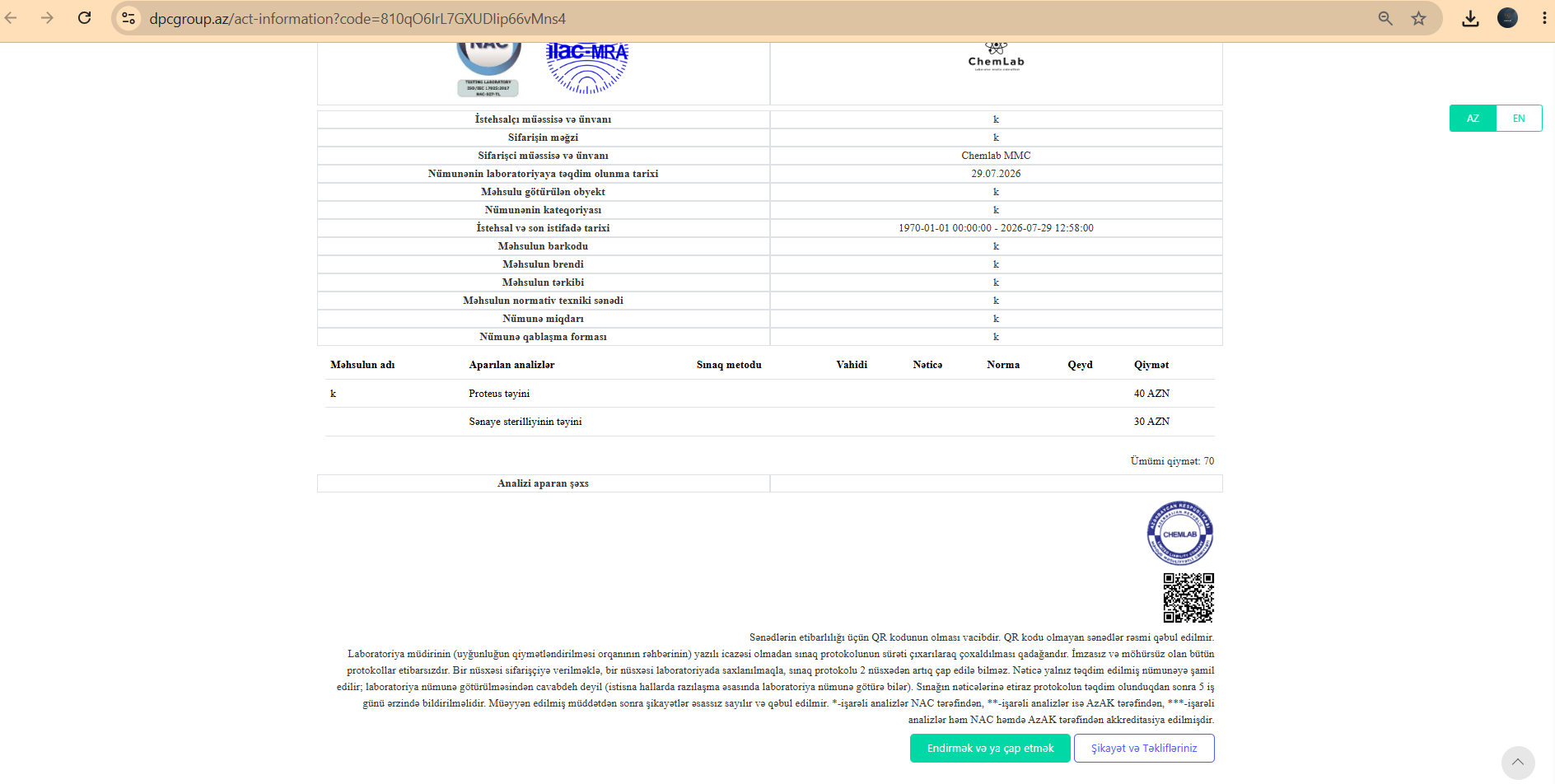The width and height of the screenshot is (1555, 784).
Task: Click the 'Qiymət' column header
Action: (1151, 365)
